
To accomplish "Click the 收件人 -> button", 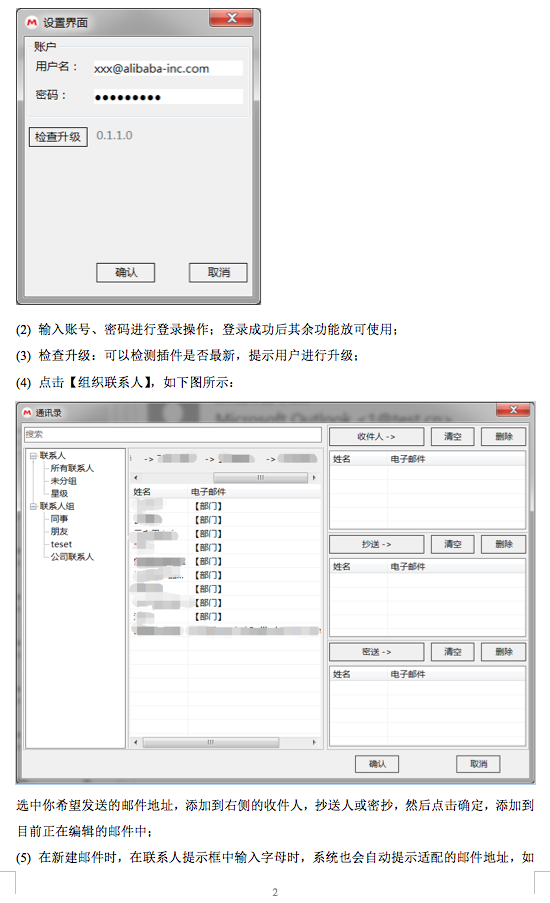I will 376,437.
